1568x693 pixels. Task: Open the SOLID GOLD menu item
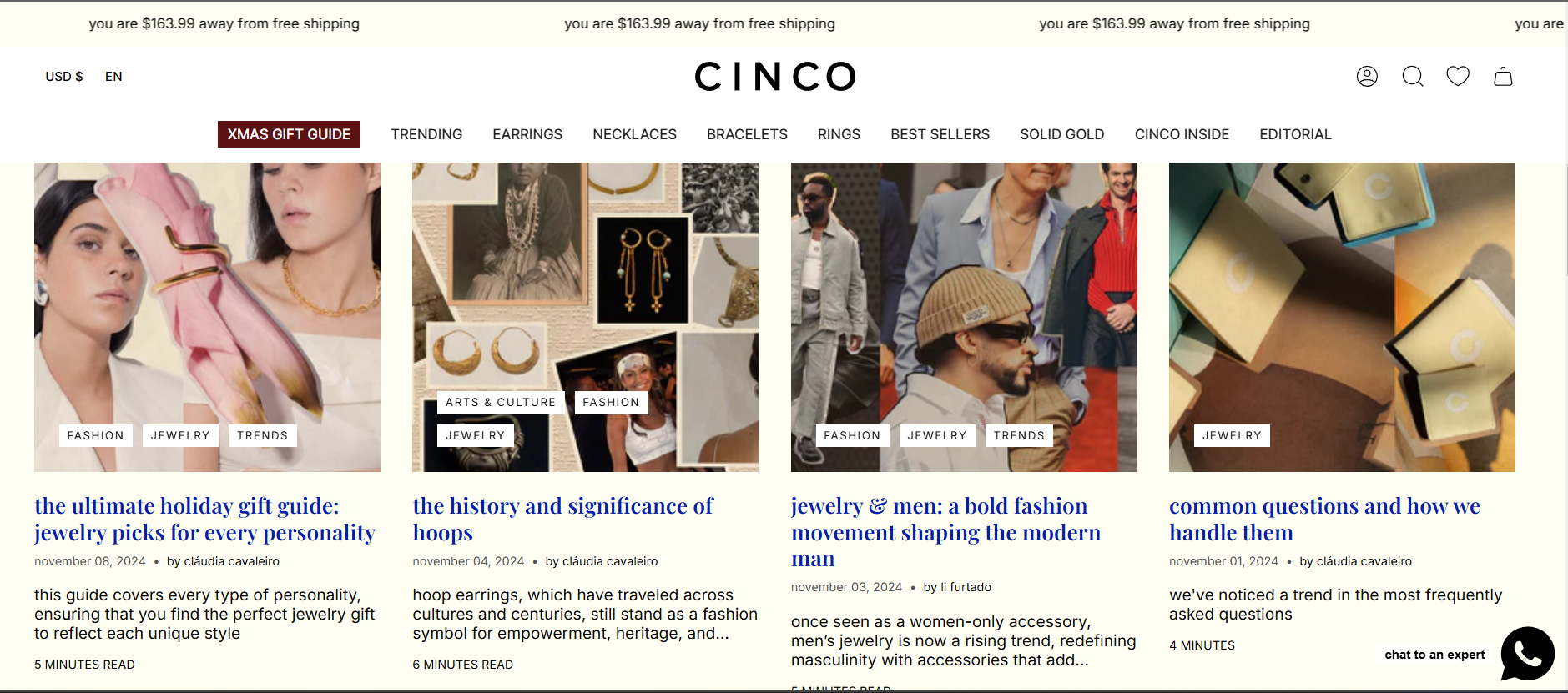tap(1061, 134)
